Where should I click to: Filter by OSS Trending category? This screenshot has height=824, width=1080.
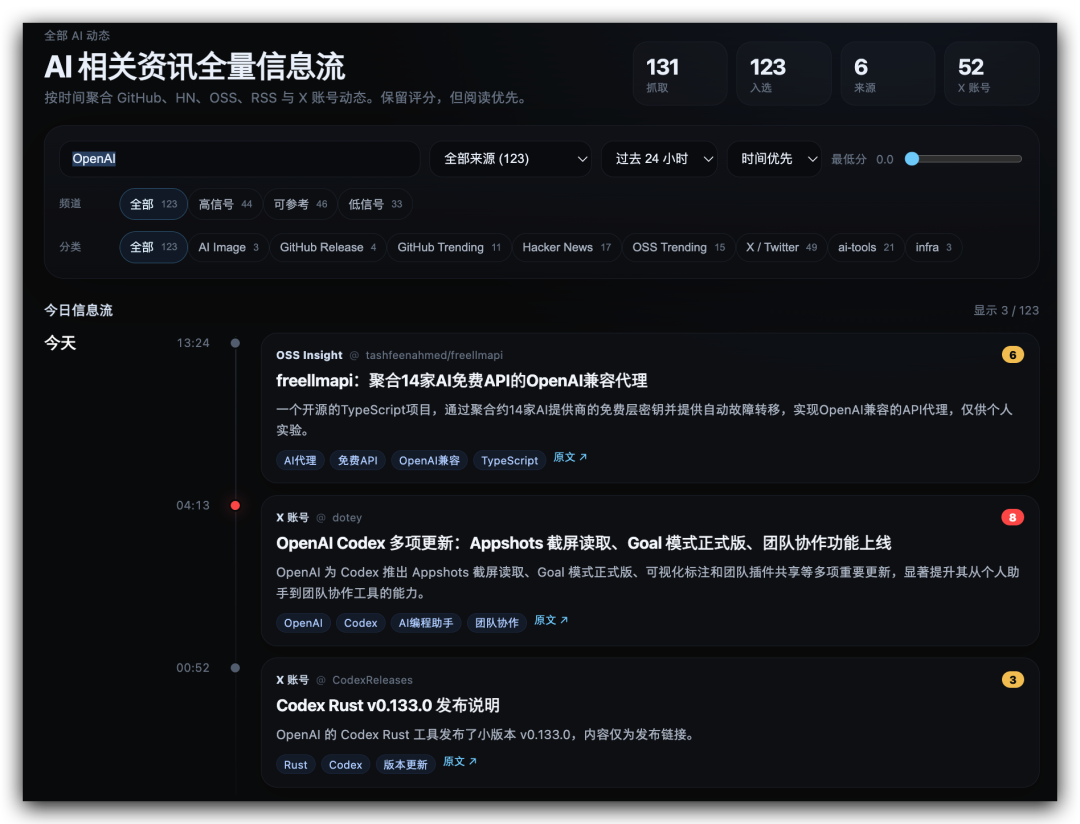click(x=678, y=247)
